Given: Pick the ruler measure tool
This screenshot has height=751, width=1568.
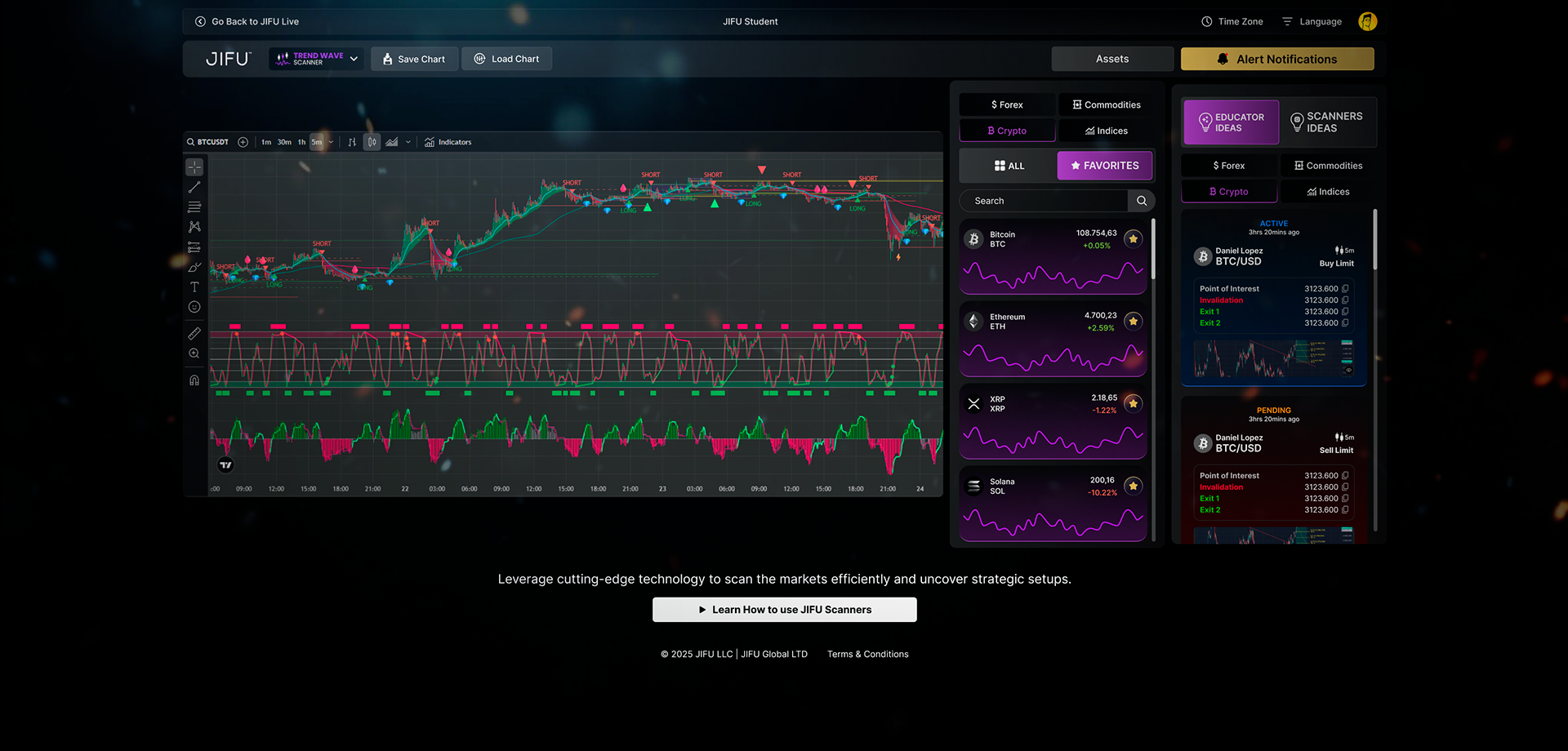Looking at the screenshot, I should pos(194,333).
